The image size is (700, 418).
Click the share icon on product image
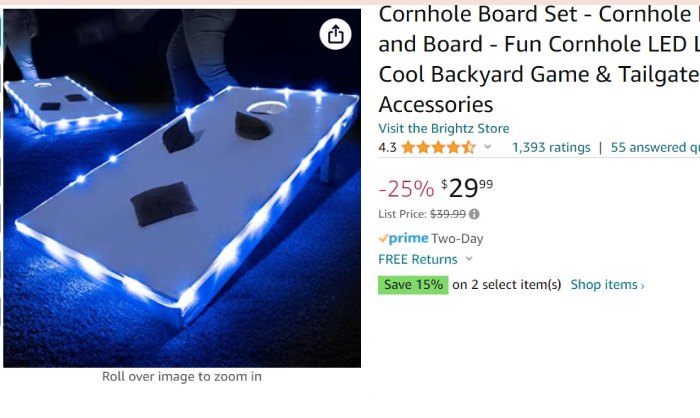tap(335, 34)
